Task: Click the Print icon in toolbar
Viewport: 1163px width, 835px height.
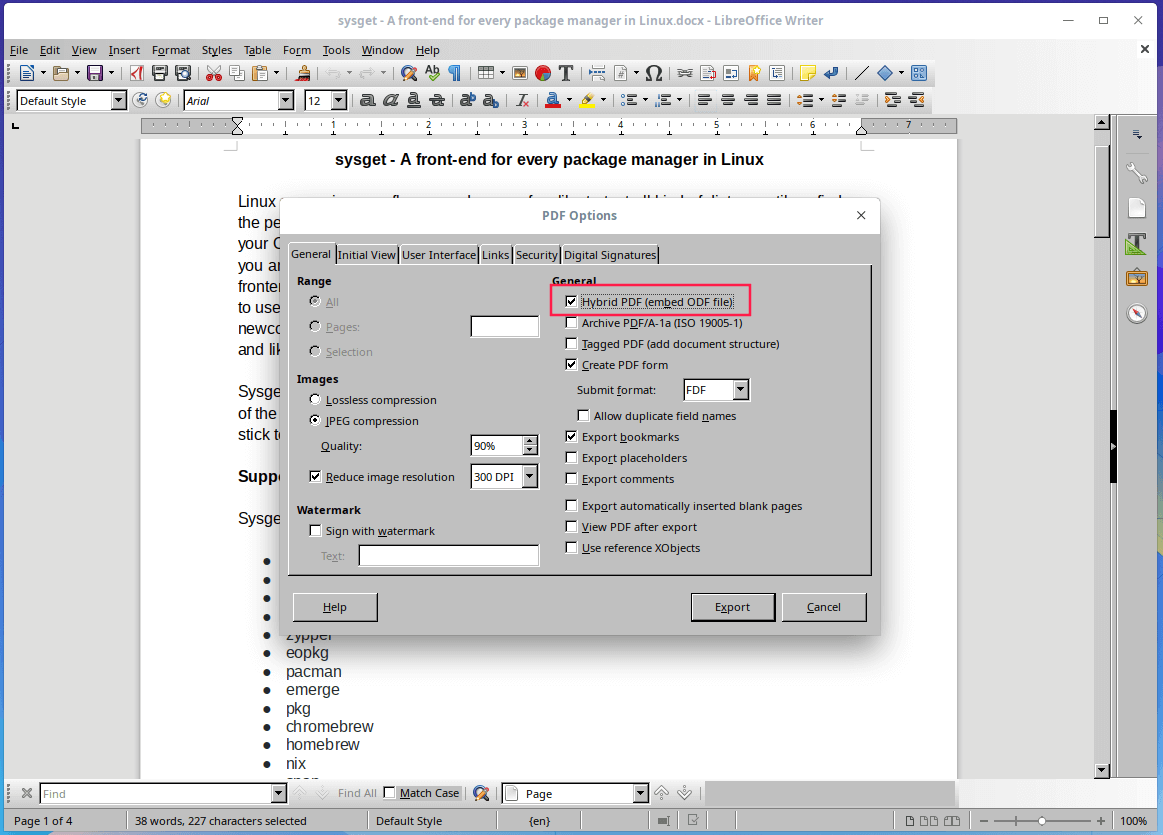Action: coord(159,73)
